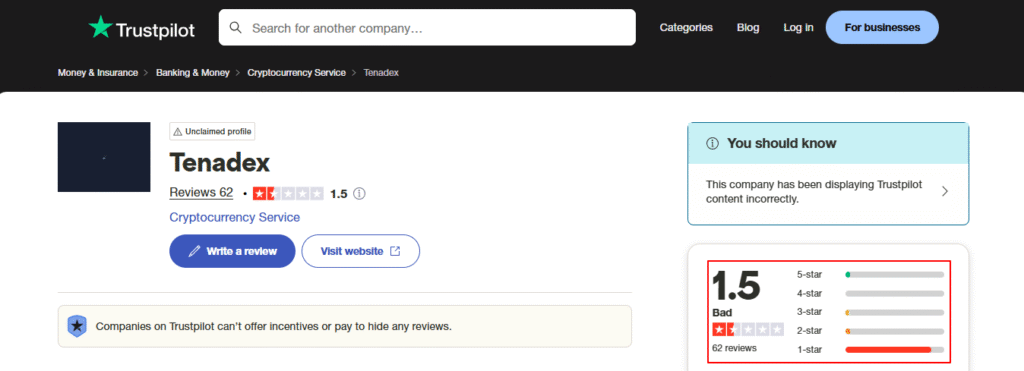The image size is (1024, 371).
Task: Click the Log in link
Action: tap(798, 27)
